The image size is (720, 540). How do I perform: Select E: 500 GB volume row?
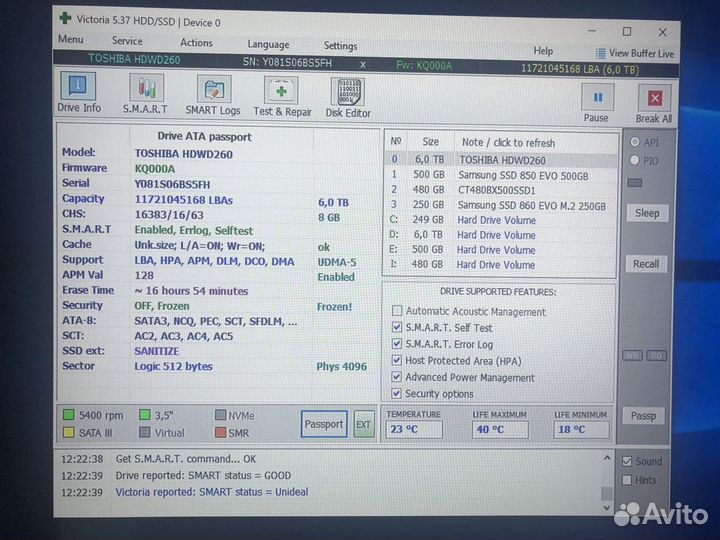pyautogui.click(x=501, y=250)
